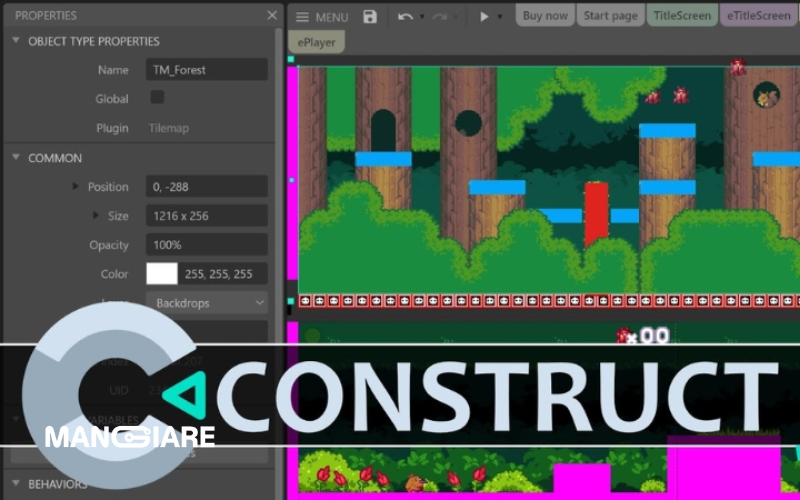Collapse the Common section
The width and height of the screenshot is (800, 500).
[x=16, y=157]
